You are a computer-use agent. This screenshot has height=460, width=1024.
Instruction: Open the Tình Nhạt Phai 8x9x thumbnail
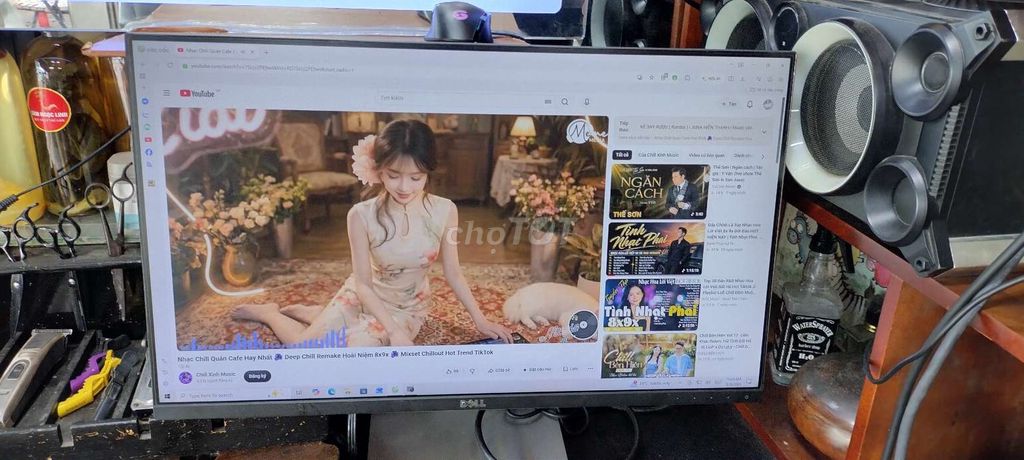click(x=652, y=305)
